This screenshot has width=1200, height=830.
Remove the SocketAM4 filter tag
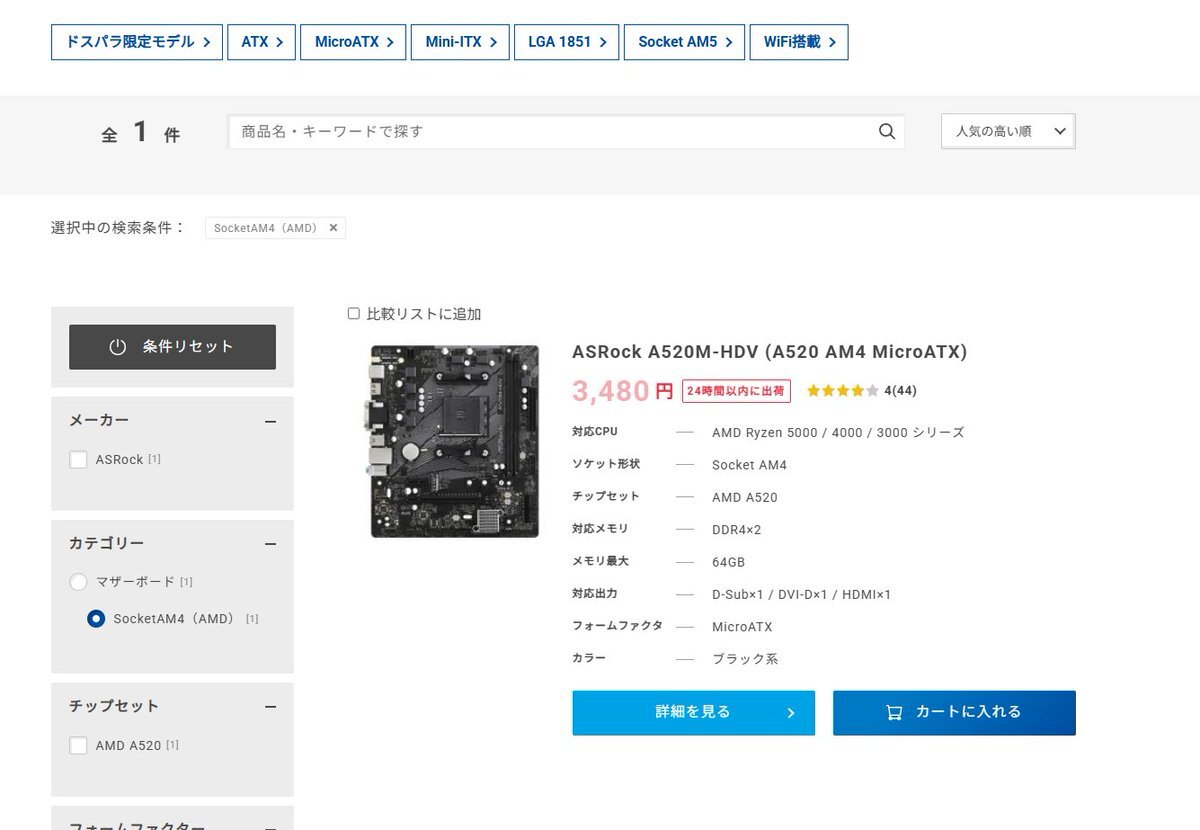(x=333, y=228)
